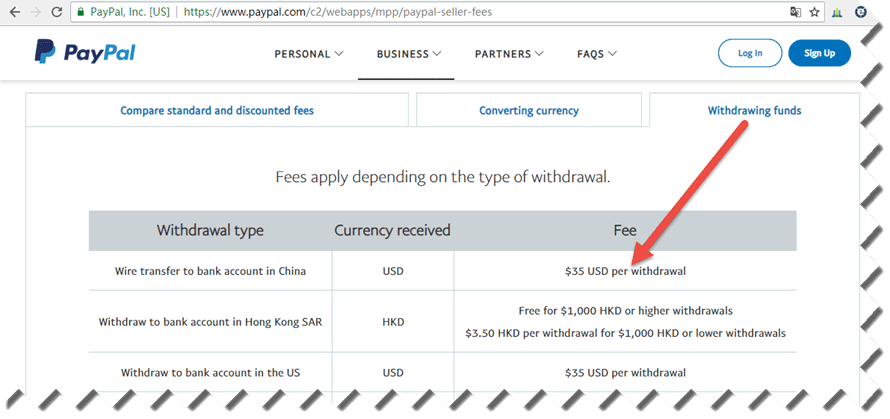The image size is (890, 419).
Task: Go back with the browser back arrow
Action: point(15,12)
